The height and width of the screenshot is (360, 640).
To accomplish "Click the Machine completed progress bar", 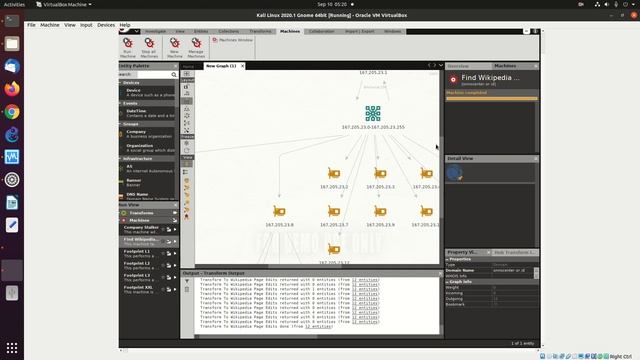I will click(x=492, y=98).
